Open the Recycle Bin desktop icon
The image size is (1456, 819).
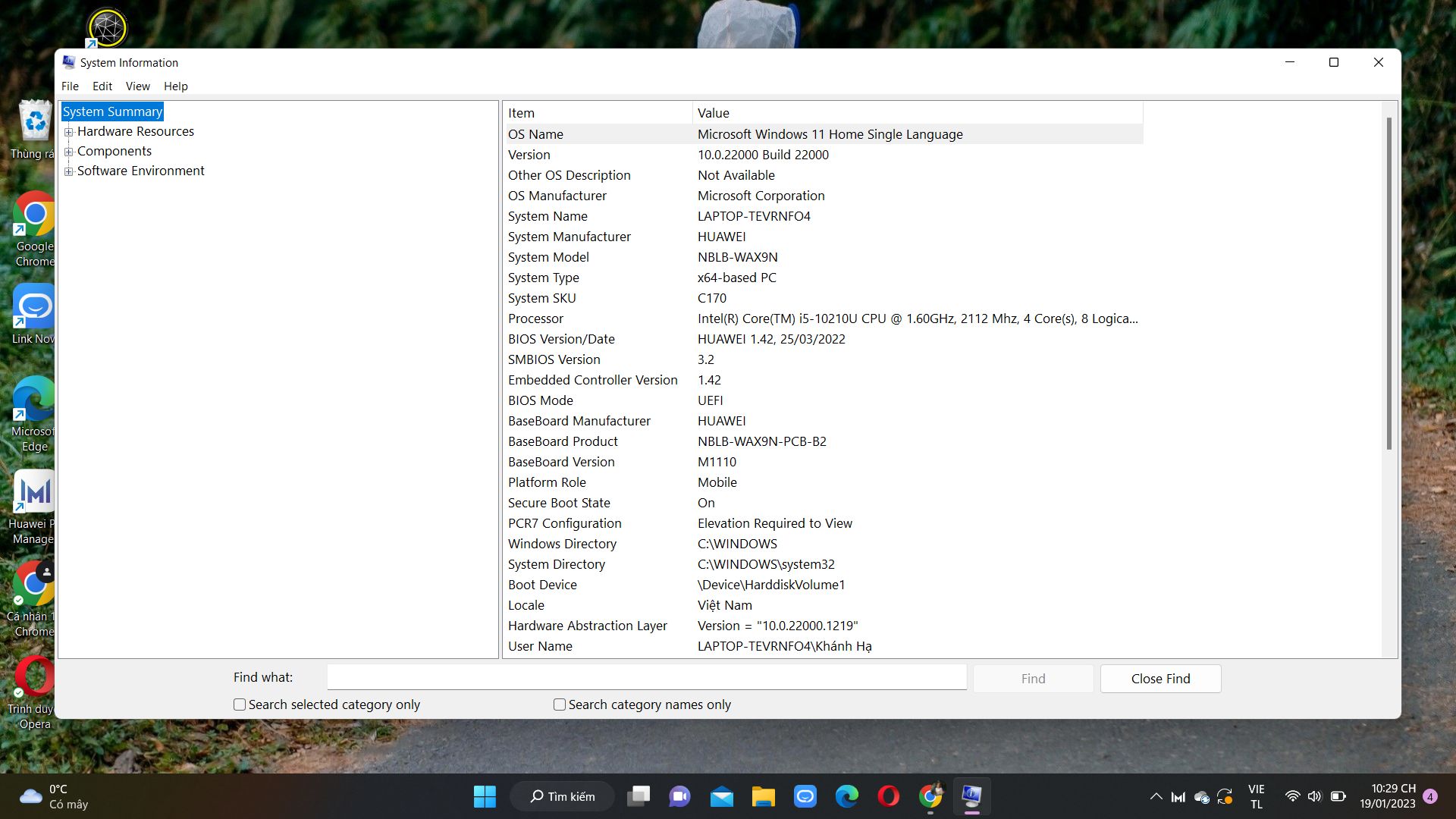pyautogui.click(x=33, y=129)
